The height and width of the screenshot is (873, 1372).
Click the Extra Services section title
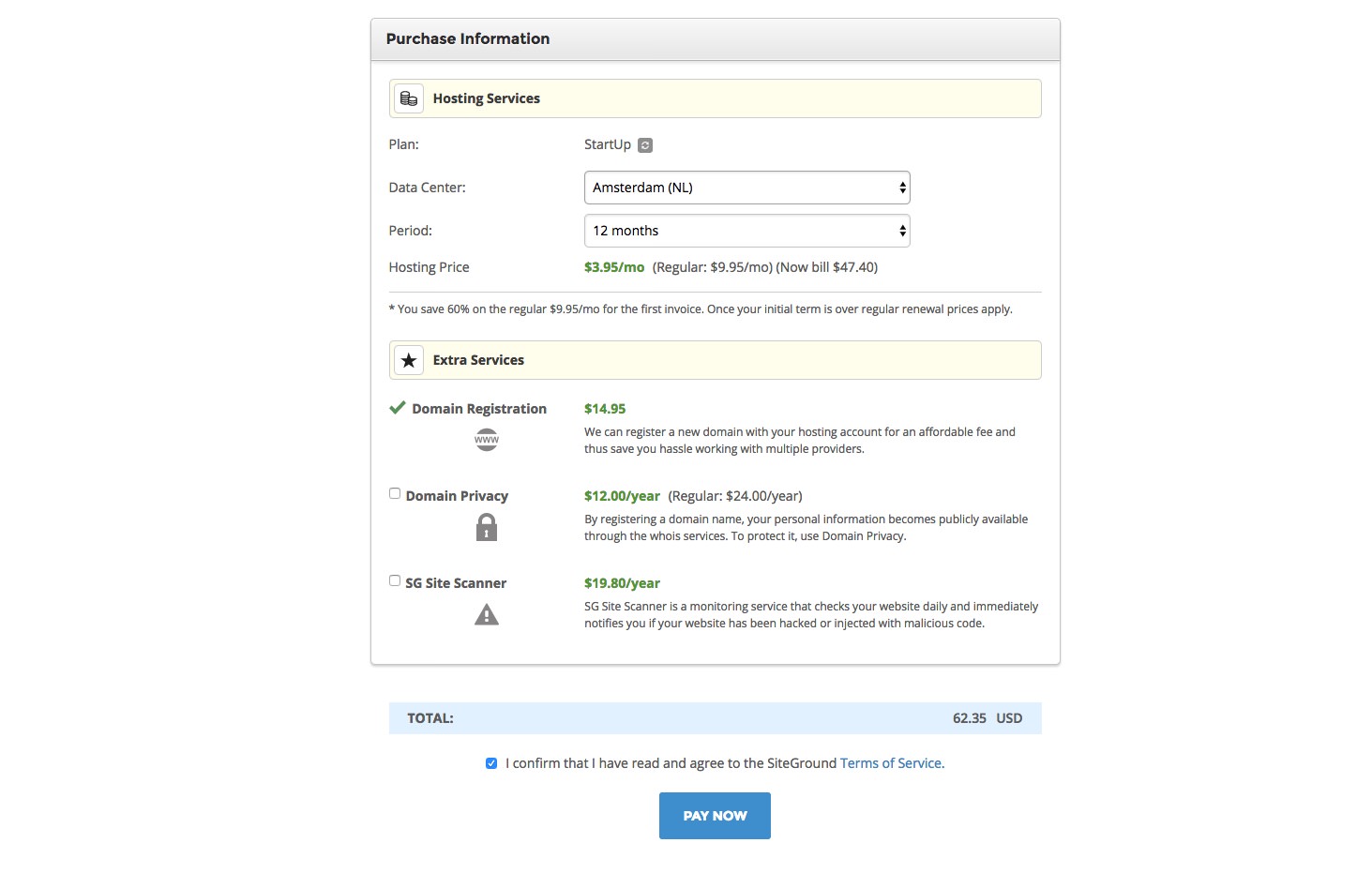[478, 360]
